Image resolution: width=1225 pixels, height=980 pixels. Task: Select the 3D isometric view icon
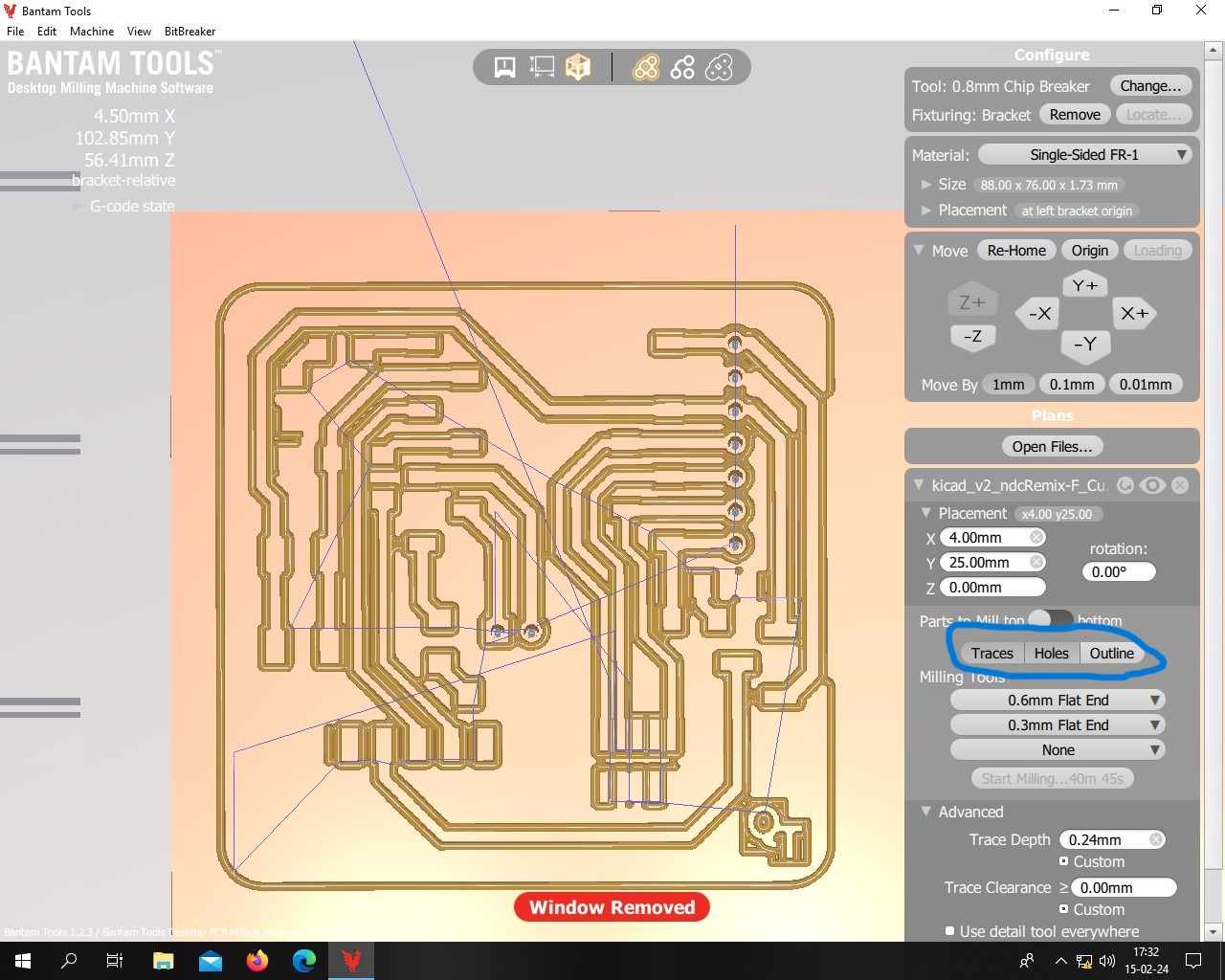[578, 67]
